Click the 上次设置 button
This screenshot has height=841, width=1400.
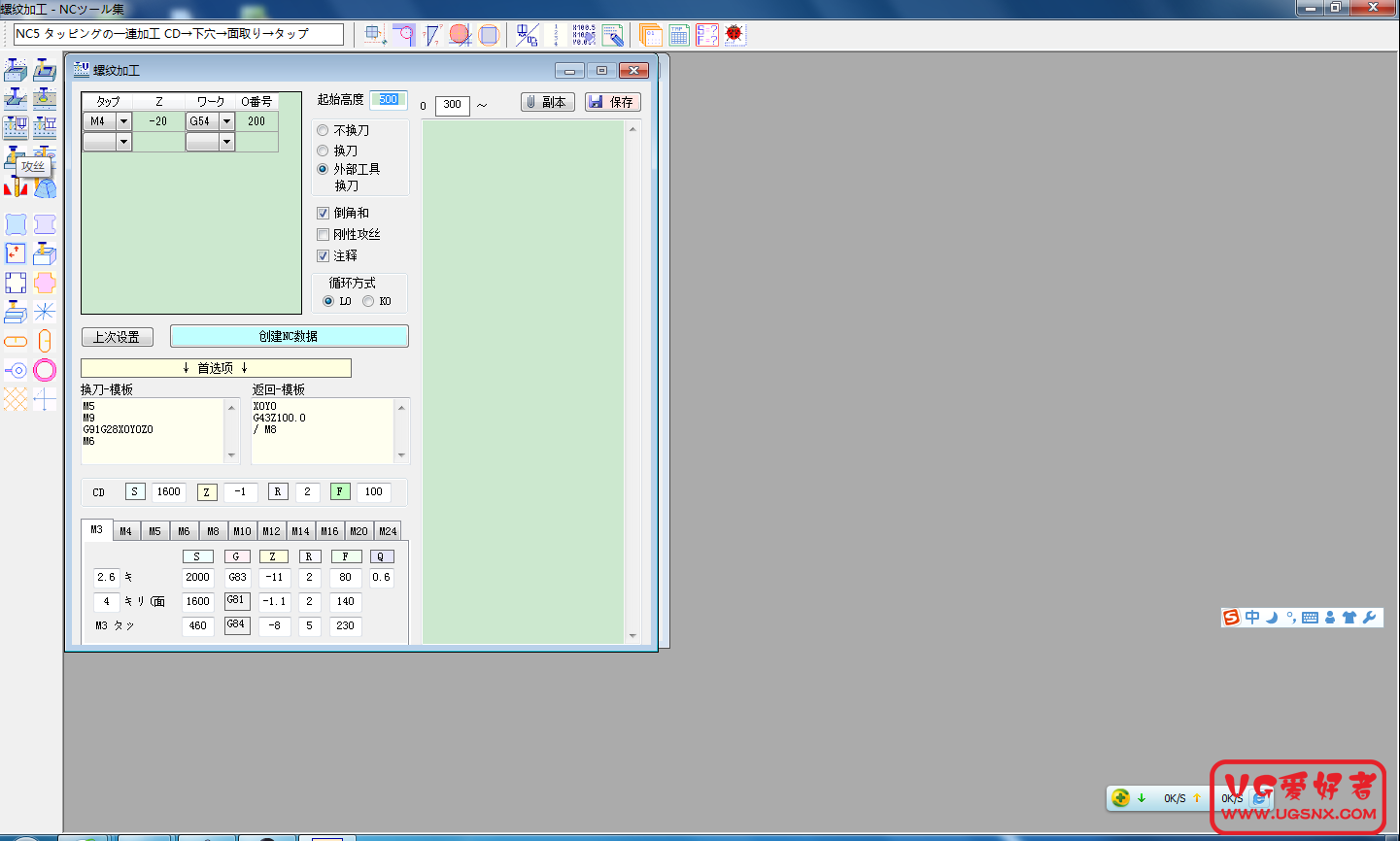coord(117,337)
